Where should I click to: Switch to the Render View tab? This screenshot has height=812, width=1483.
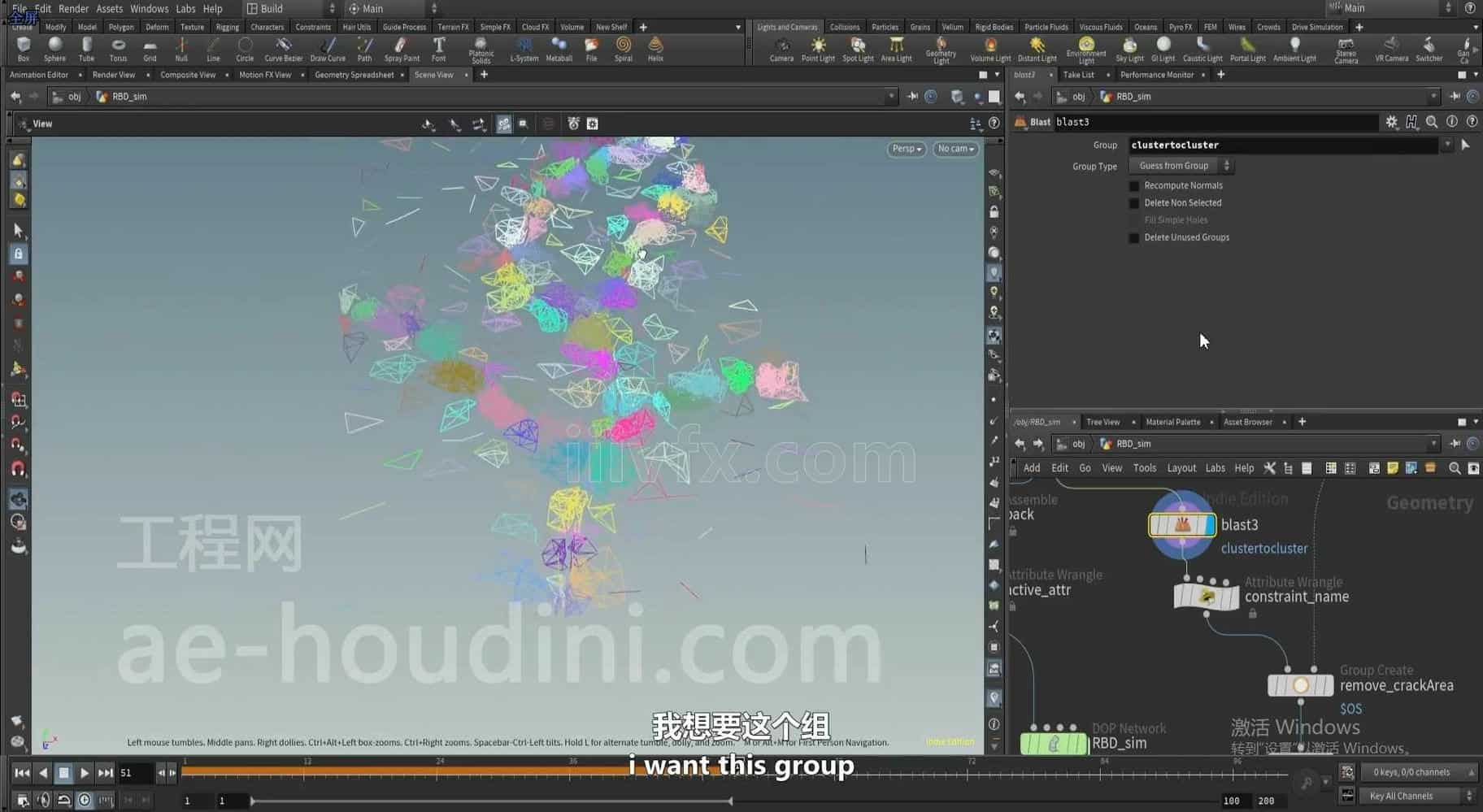(x=113, y=75)
